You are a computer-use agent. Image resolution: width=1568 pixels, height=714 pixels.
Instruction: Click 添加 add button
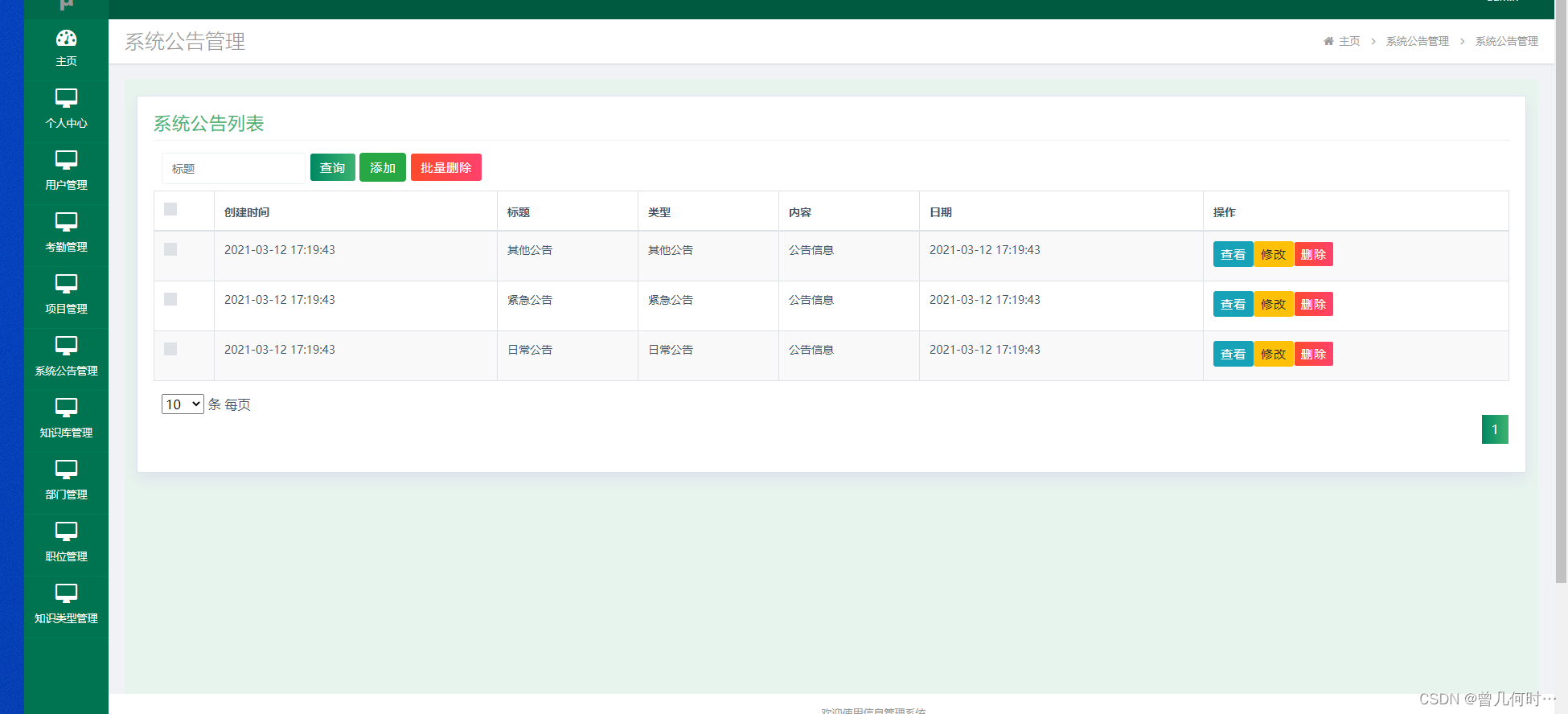pos(383,167)
